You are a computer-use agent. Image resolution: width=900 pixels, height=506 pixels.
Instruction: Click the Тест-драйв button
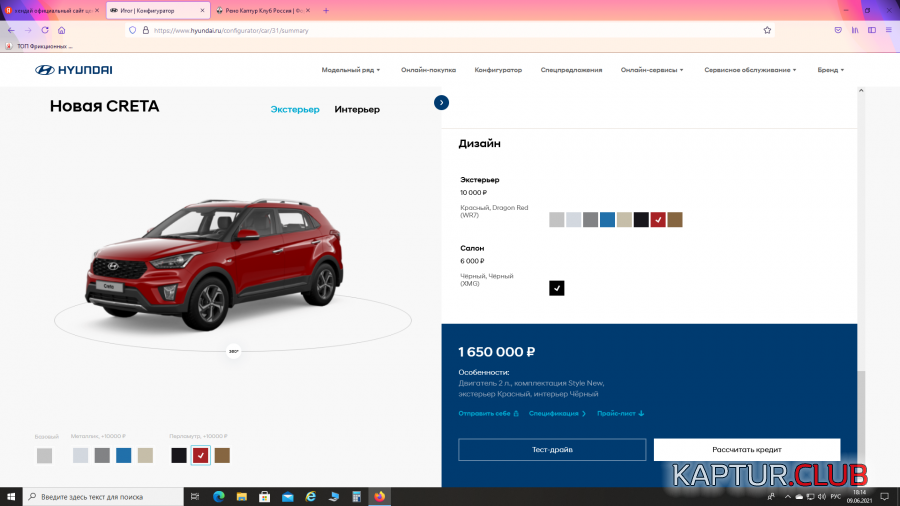click(552, 450)
